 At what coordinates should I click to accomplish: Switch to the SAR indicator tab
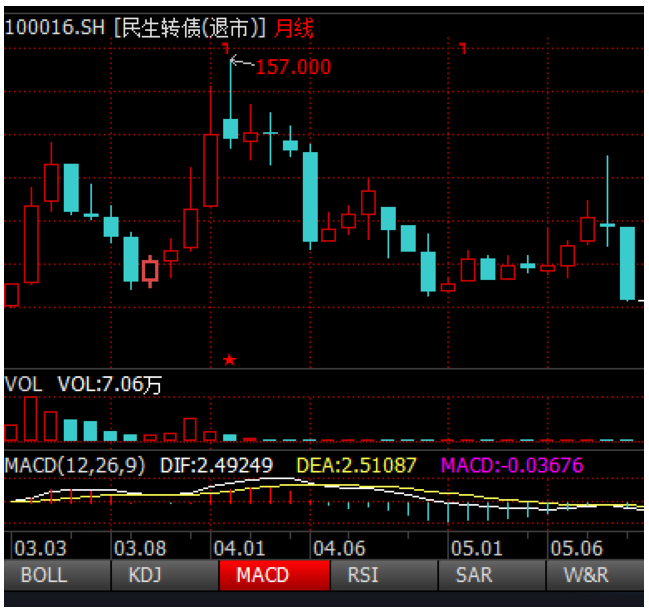(x=492, y=575)
